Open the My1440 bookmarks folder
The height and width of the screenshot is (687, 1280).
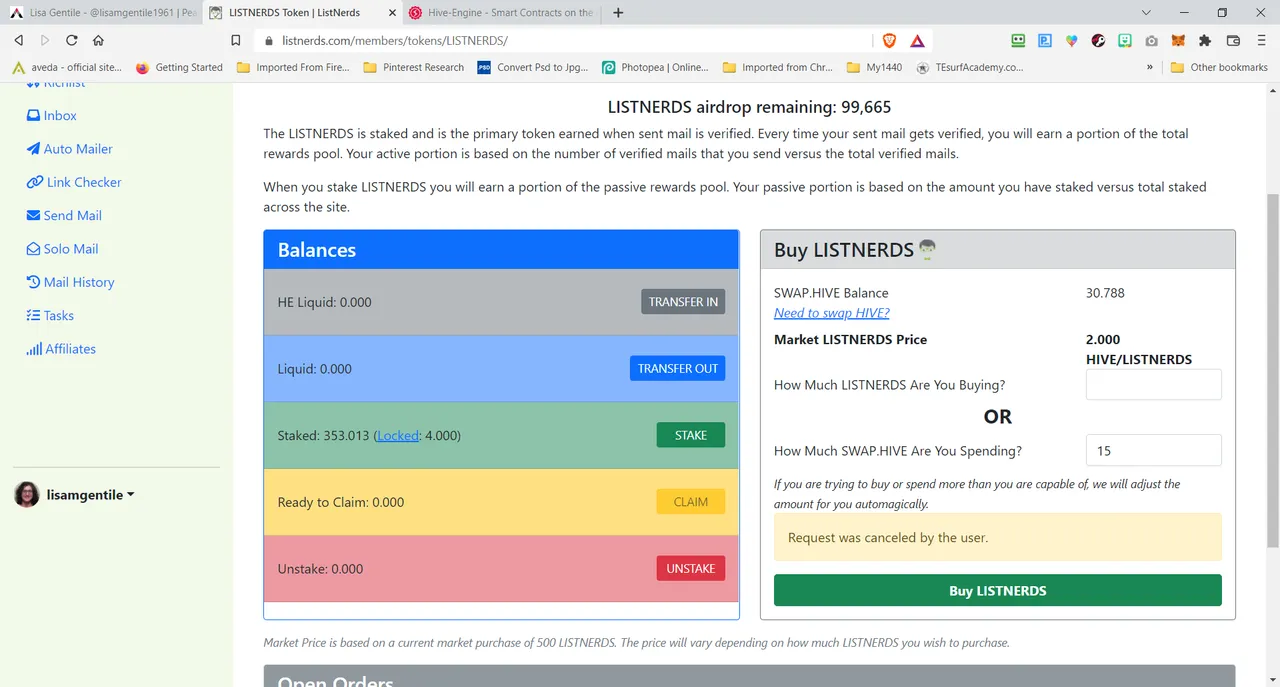coord(874,67)
